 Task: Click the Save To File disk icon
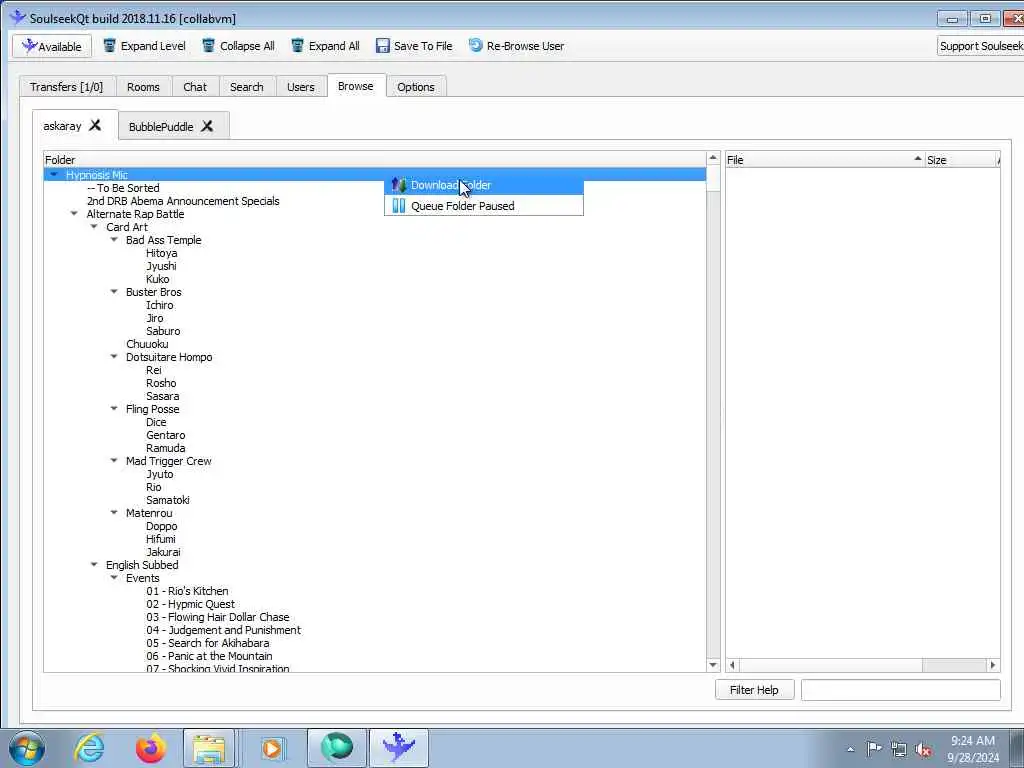pos(383,46)
